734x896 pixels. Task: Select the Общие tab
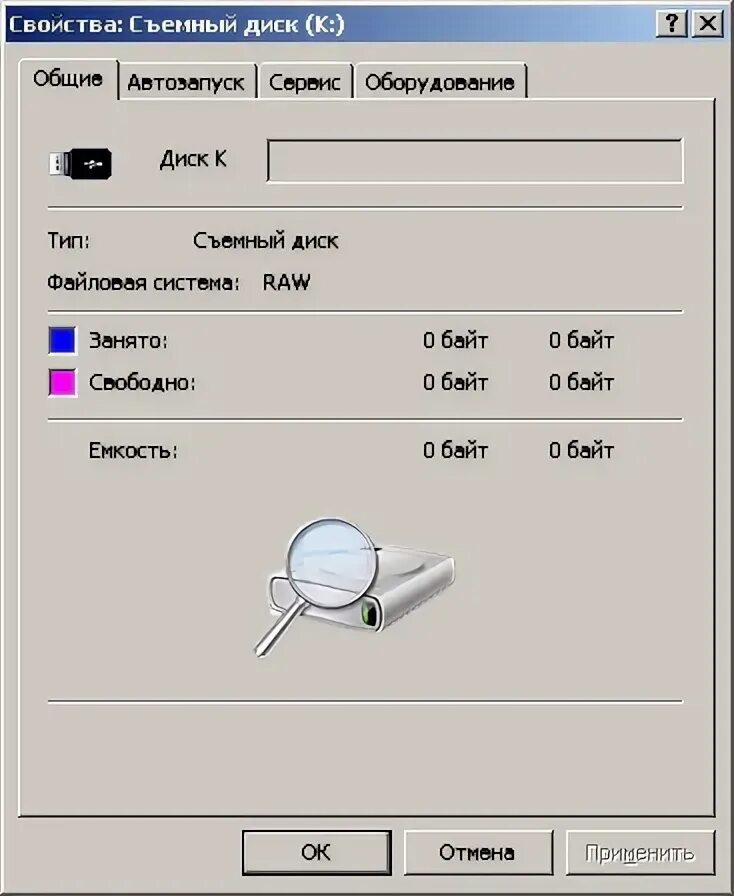click(x=68, y=79)
